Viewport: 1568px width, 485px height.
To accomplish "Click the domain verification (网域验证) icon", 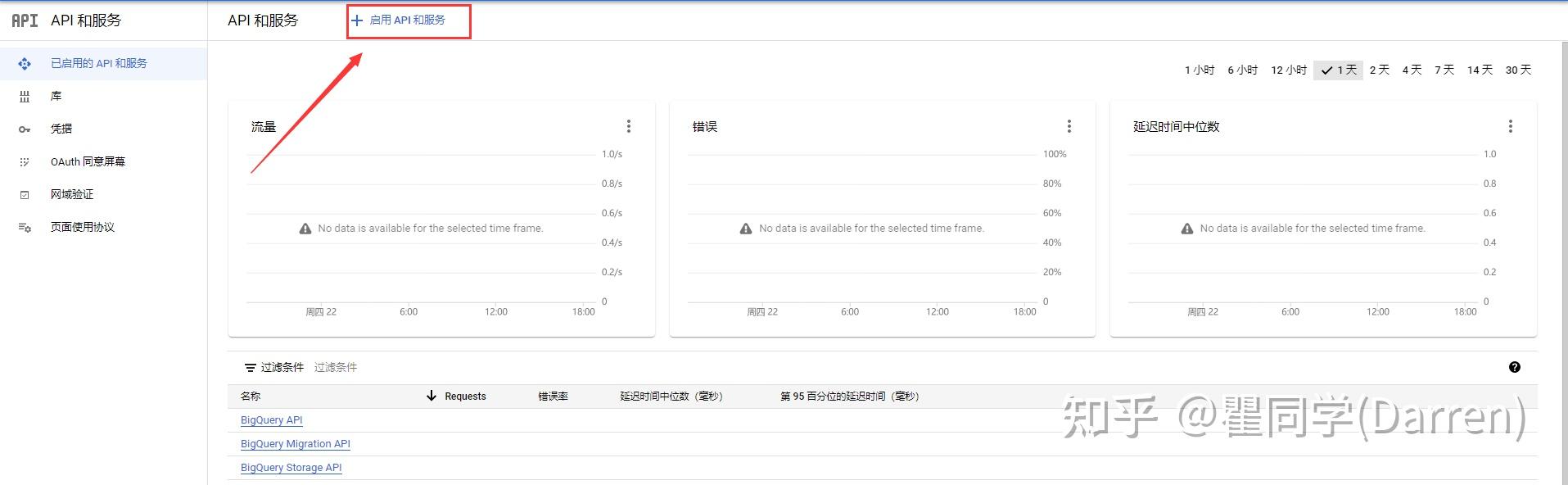I will tap(25, 194).
